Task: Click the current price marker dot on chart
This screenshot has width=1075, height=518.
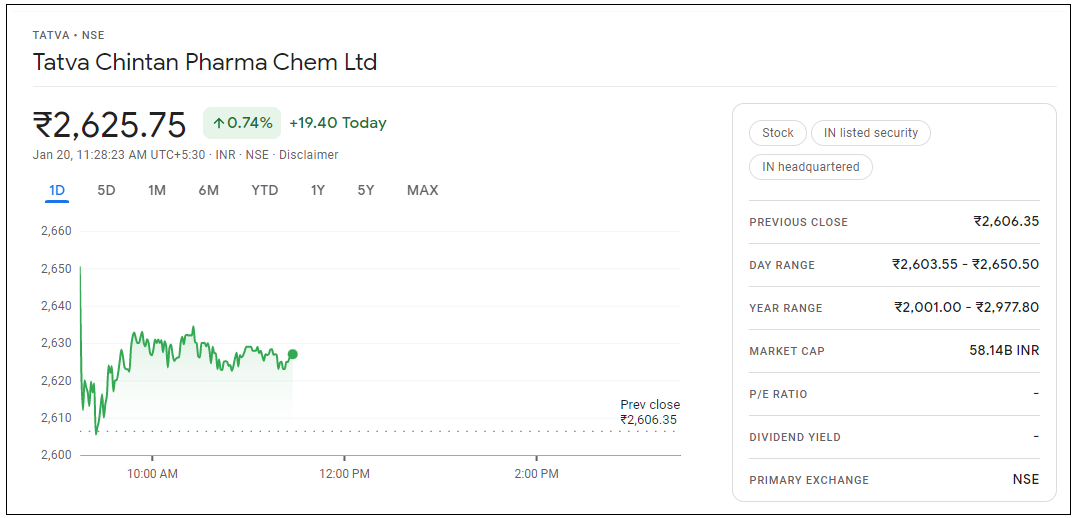Action: click(293, 354)
